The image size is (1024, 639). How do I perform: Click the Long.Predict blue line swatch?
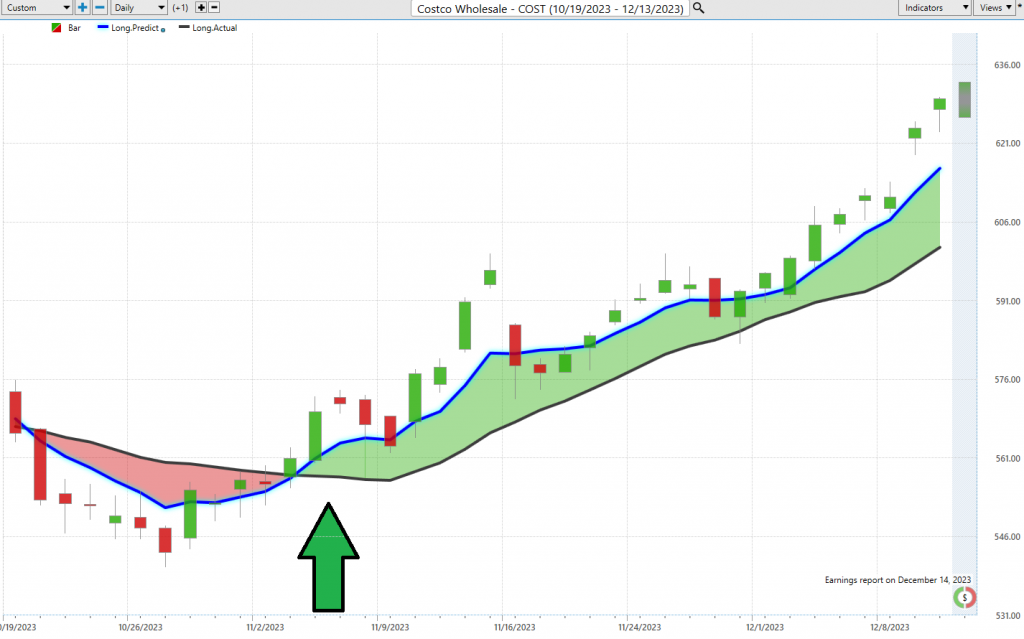pos(103,27)
